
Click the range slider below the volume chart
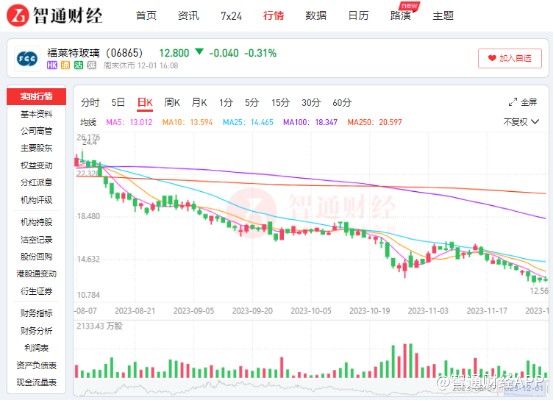click(311, 389)
